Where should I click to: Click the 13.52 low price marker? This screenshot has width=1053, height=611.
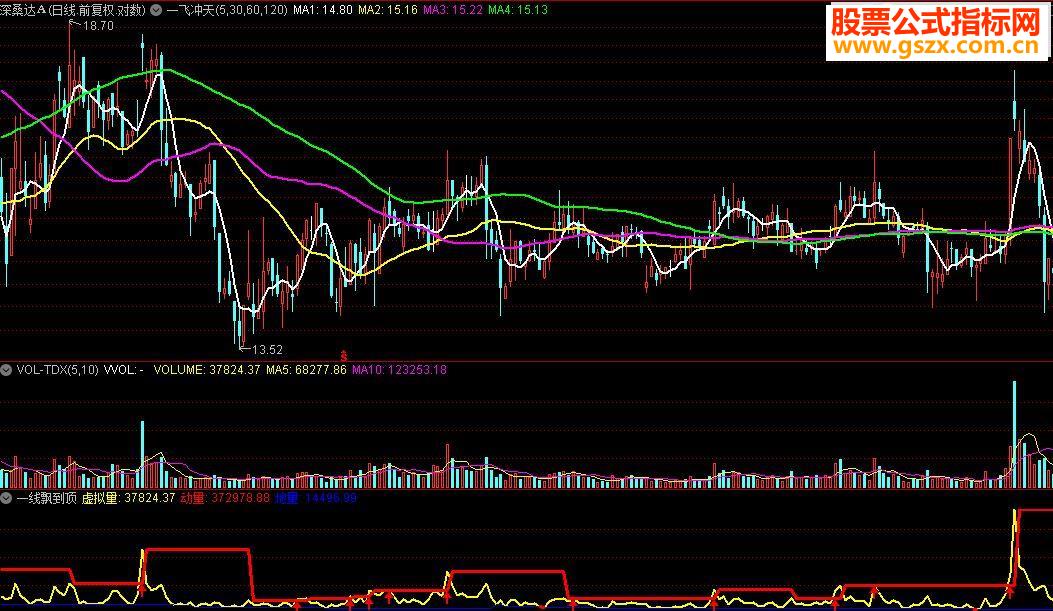click(x=267, y=350)
